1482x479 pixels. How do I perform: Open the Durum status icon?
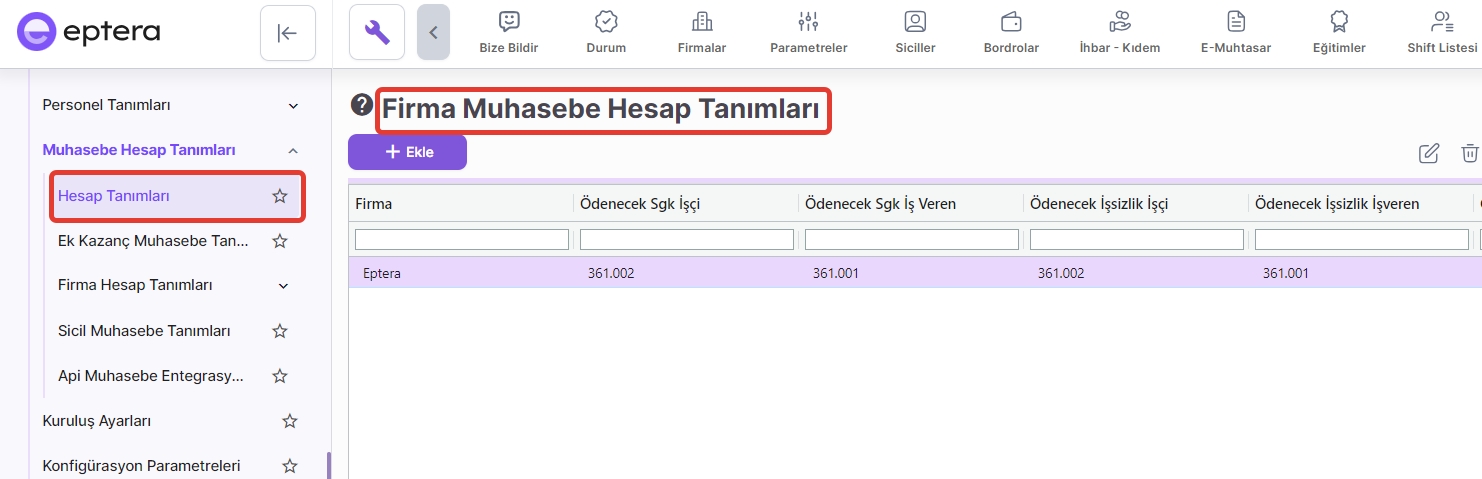pyautogui.click(x=606, y=22)
